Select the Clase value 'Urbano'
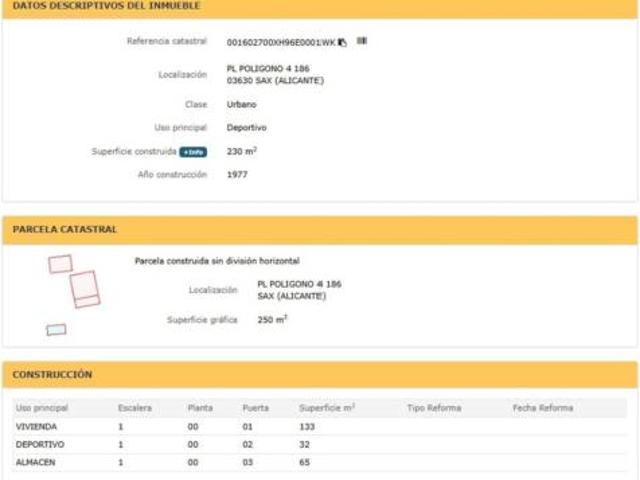 (x=242, y=104)
